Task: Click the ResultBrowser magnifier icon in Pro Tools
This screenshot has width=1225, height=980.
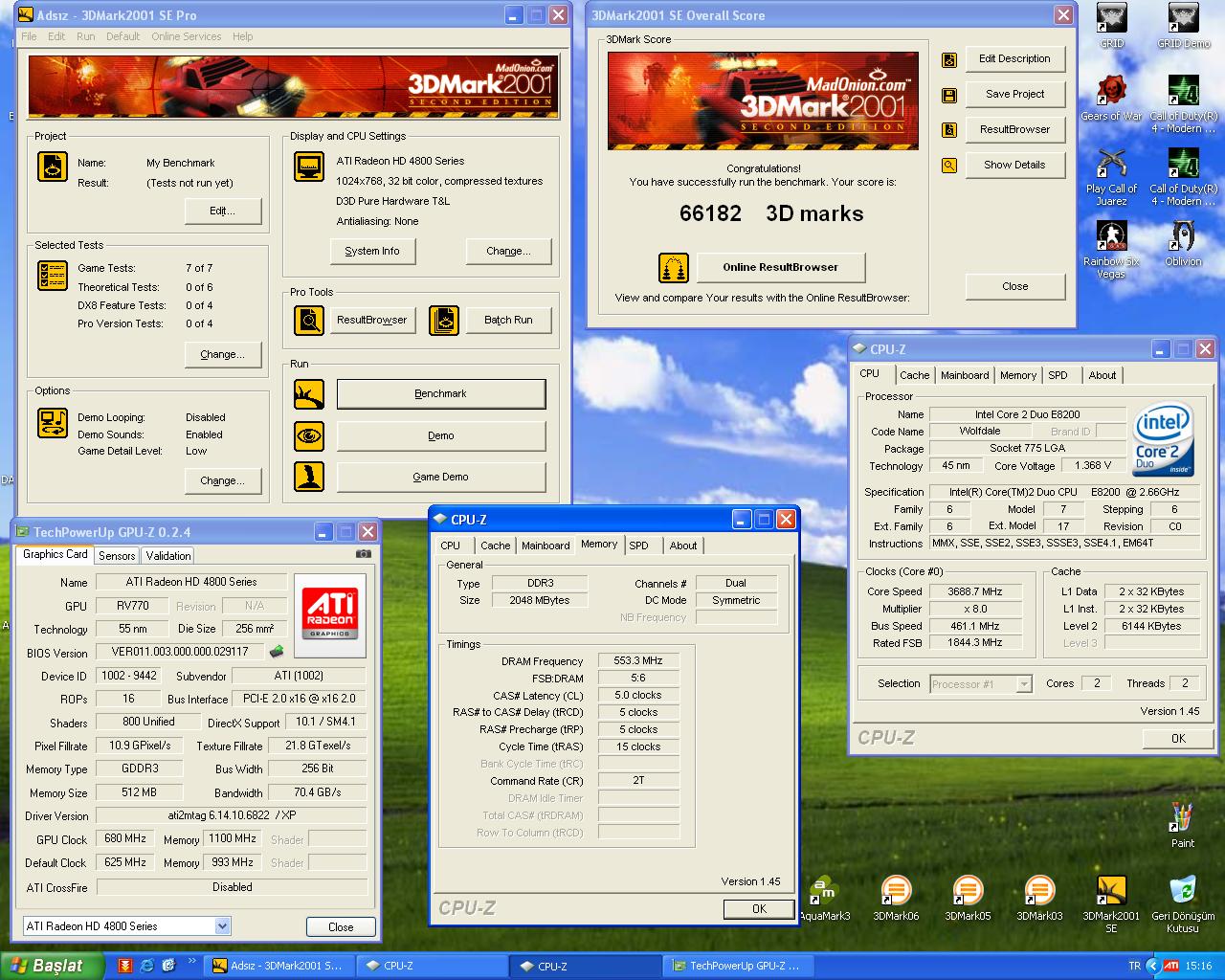Action: 309,320
